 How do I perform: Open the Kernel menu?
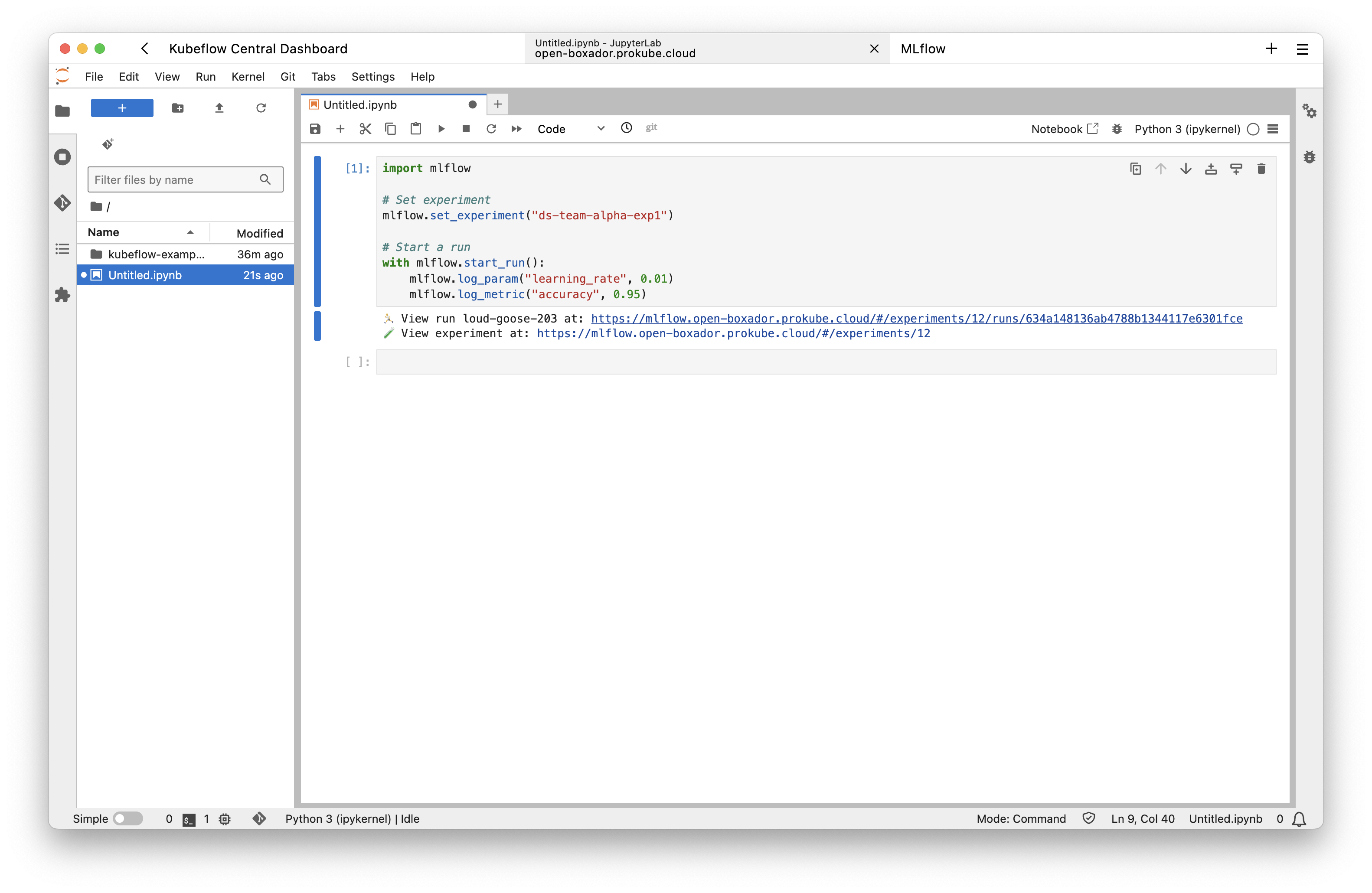coord(248,76)
